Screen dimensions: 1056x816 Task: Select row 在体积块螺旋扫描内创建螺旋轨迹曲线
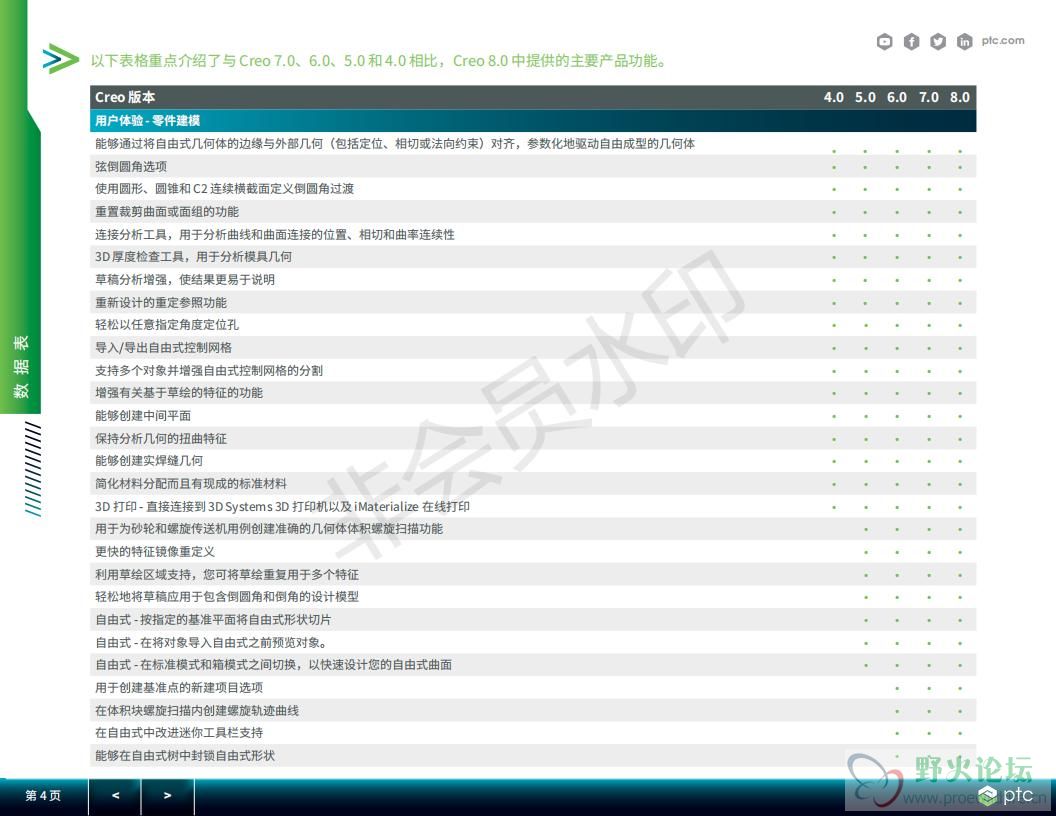(x=533, y=710)
